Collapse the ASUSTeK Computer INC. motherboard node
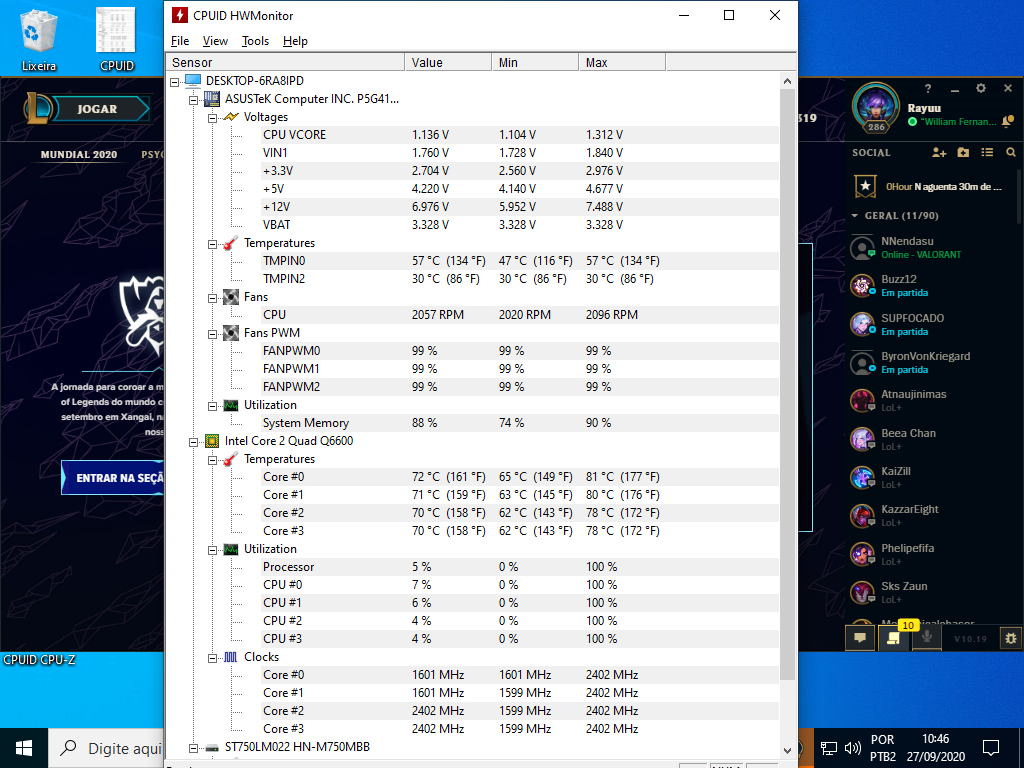 (x=193, y=100)
